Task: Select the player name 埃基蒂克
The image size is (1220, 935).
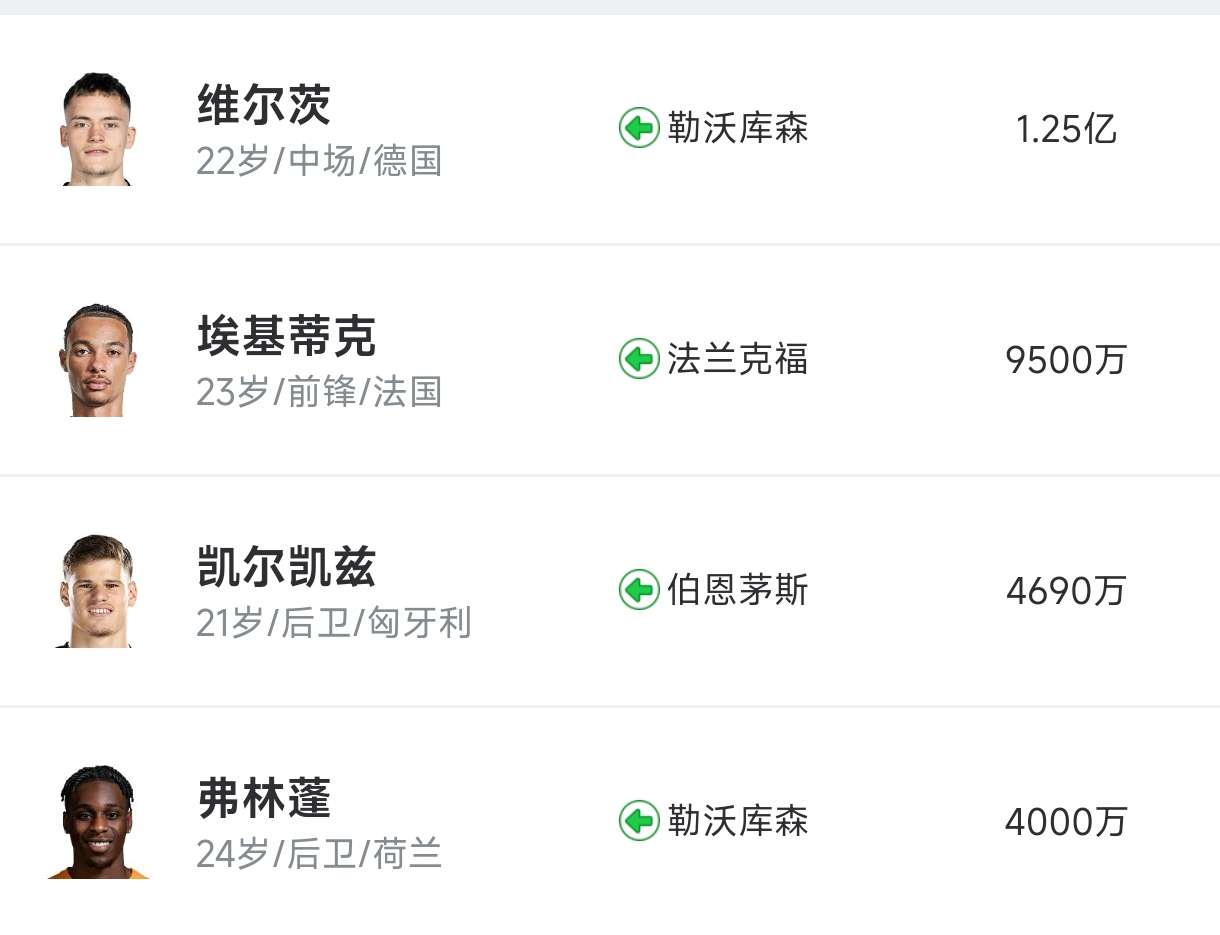Action: click(286, 336)
